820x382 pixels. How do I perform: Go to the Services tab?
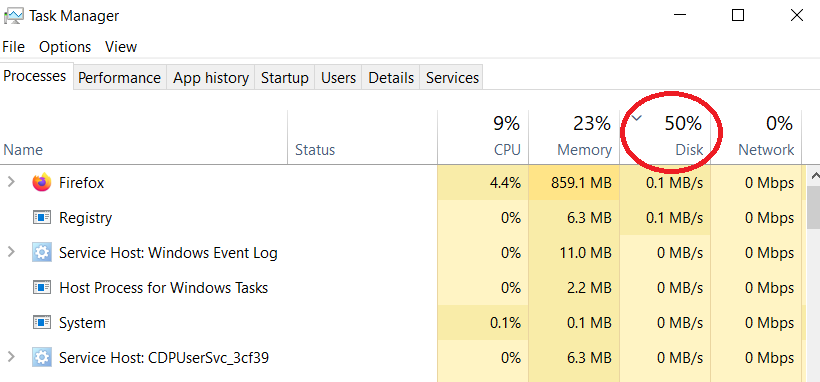[452, 78]
